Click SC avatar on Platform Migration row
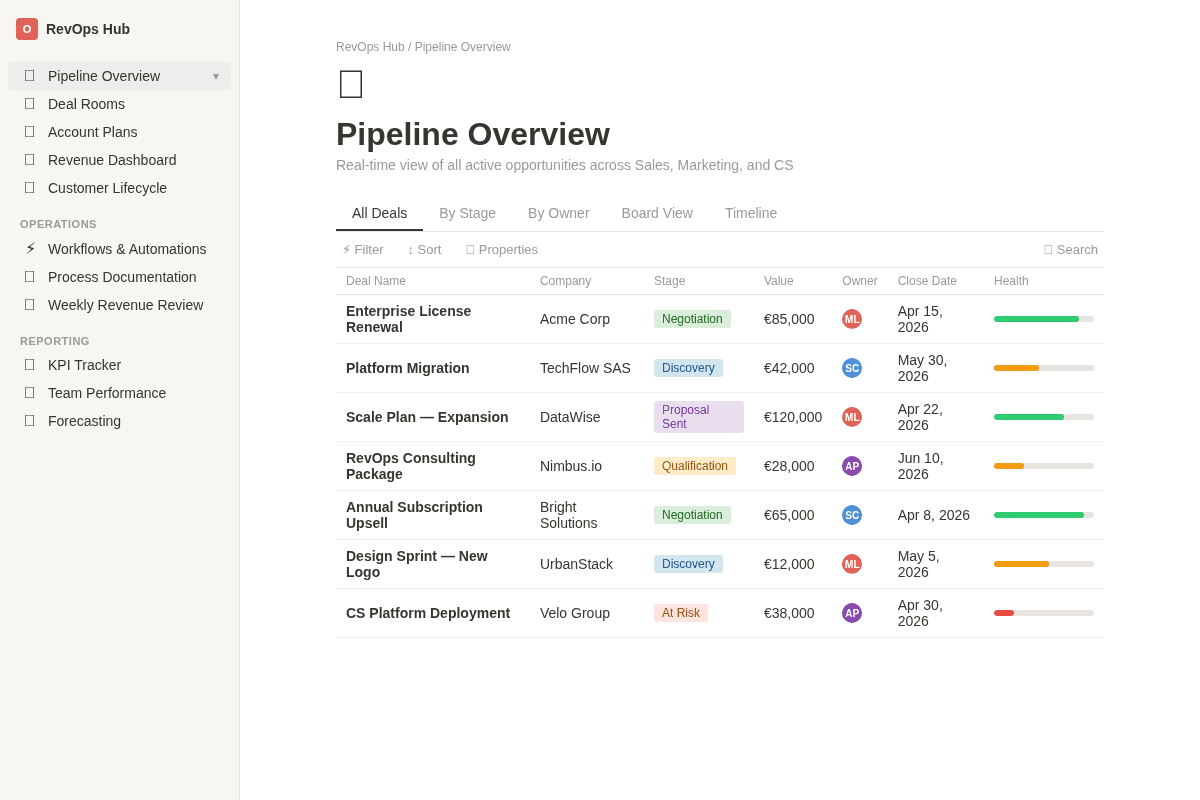This screenshot has width=1200, height=800. click(852, 368)
